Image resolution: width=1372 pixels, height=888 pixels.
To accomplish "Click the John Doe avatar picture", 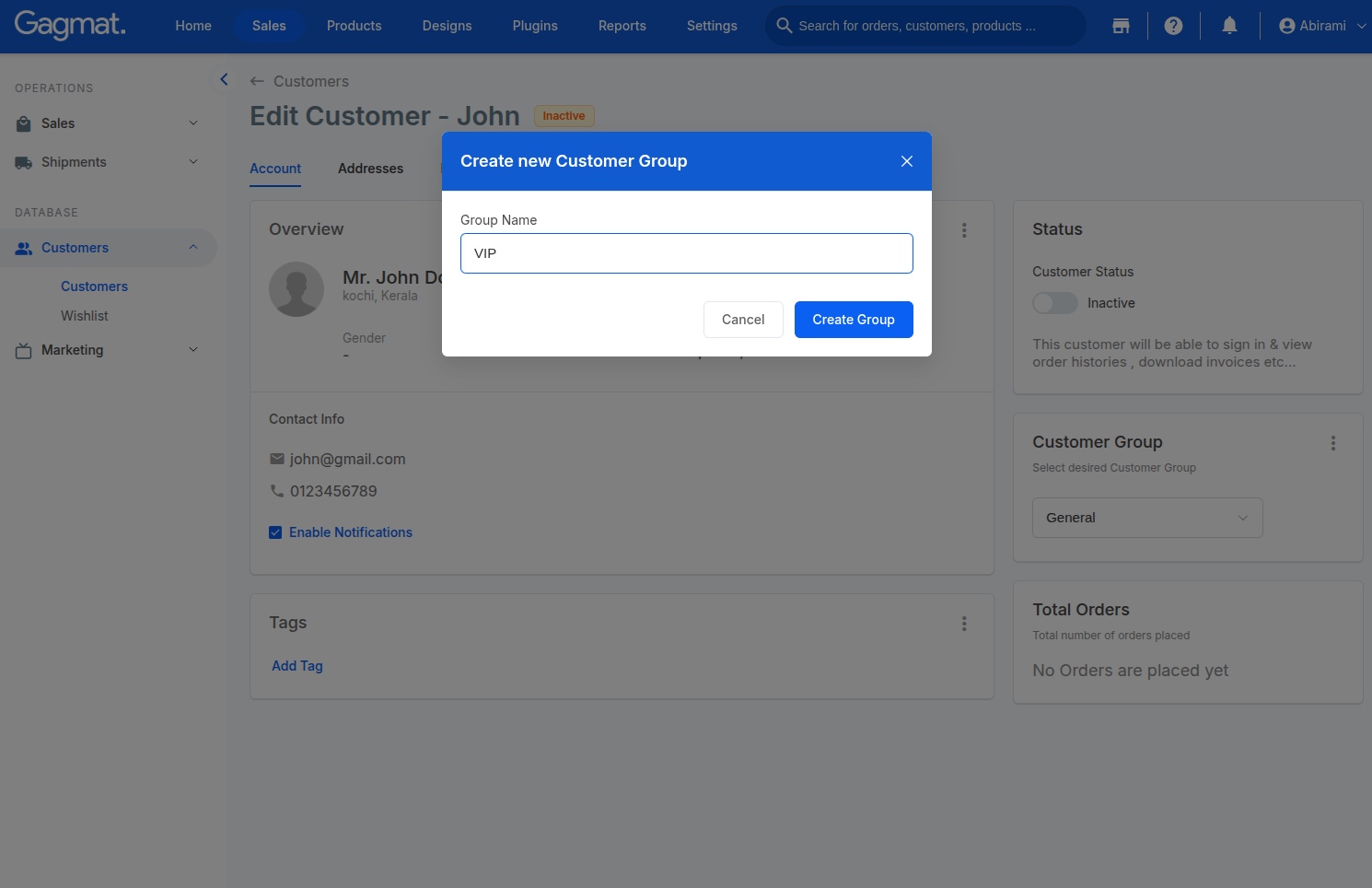I will tap(296, 289).
